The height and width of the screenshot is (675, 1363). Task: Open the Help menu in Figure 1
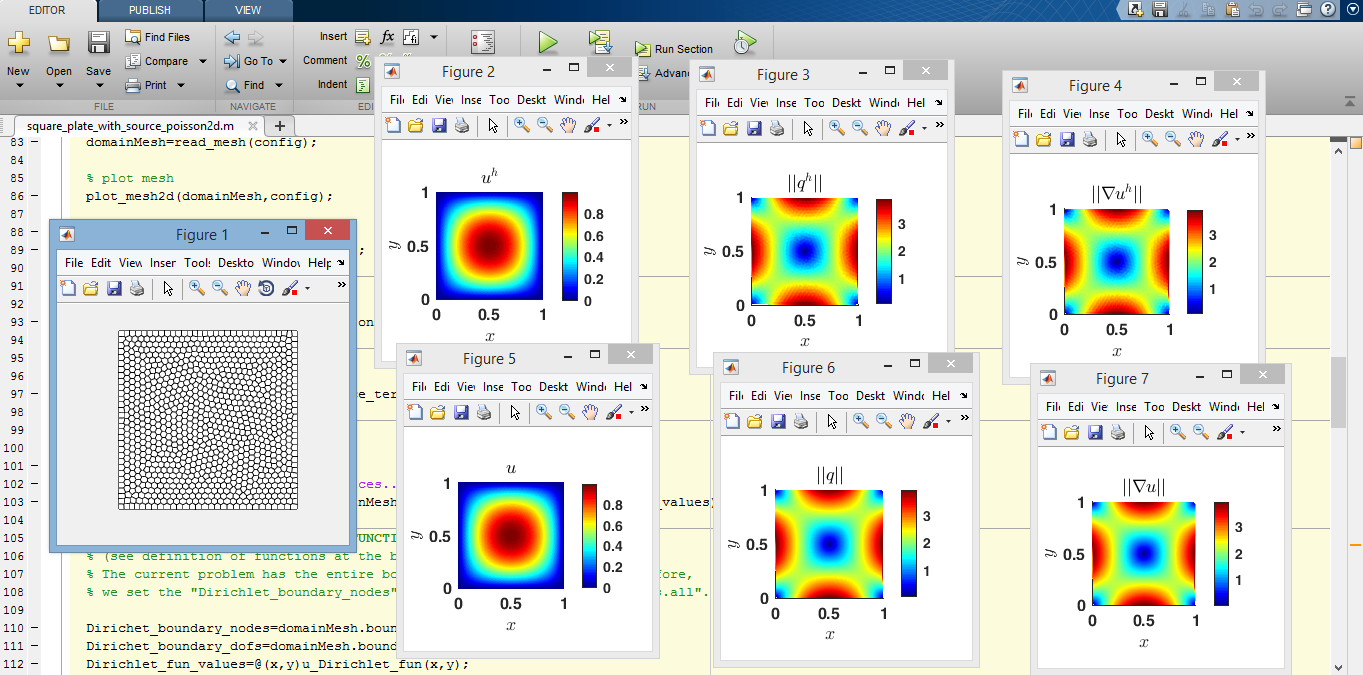tap(319, 263)
